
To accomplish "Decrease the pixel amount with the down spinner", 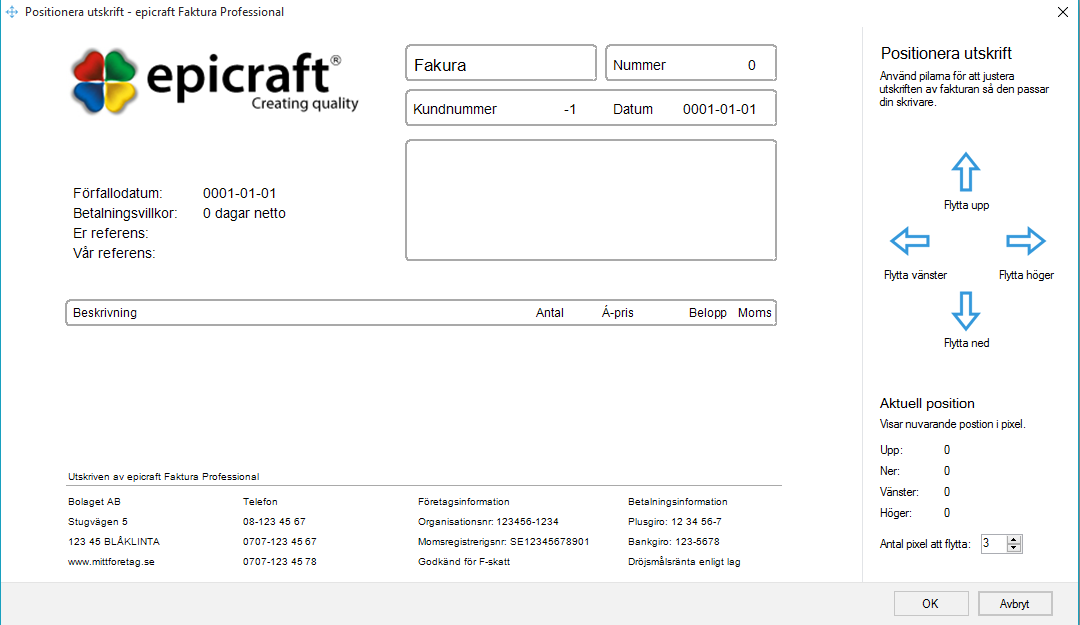I will 1014,548.
